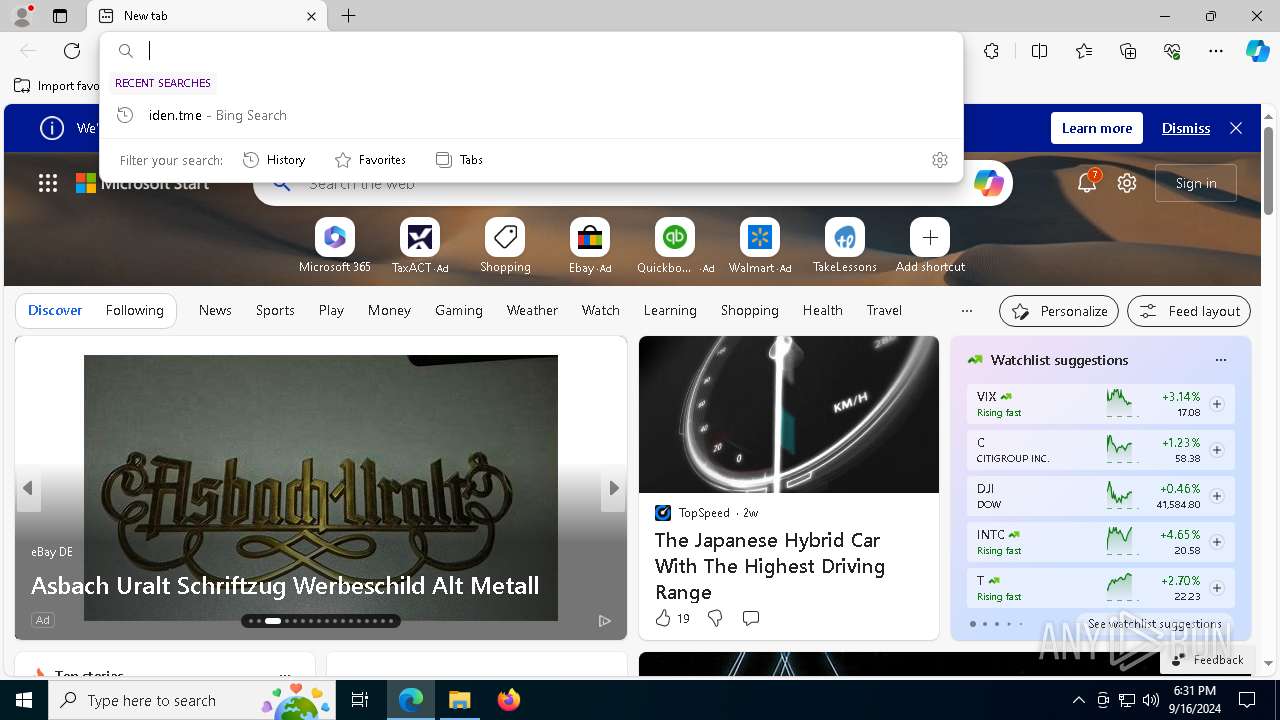Open Gaming category
Image resolution: width=1280 pixels, height=720 pixels.
[x=459, y=311]
